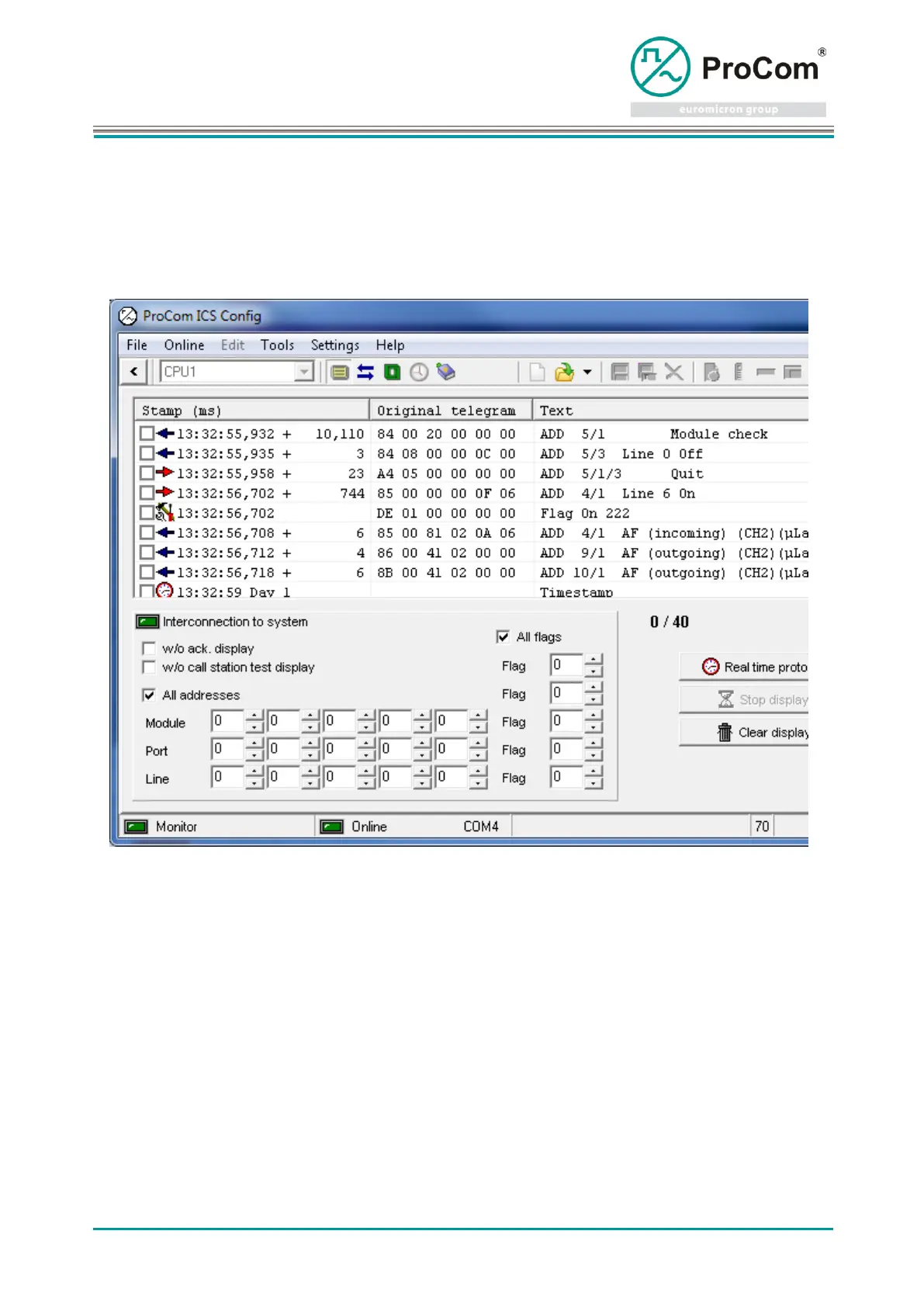The width and height of the screenshot is (924, 1307).
Task: Click the Stop display button
Action: tap(744, 700)
